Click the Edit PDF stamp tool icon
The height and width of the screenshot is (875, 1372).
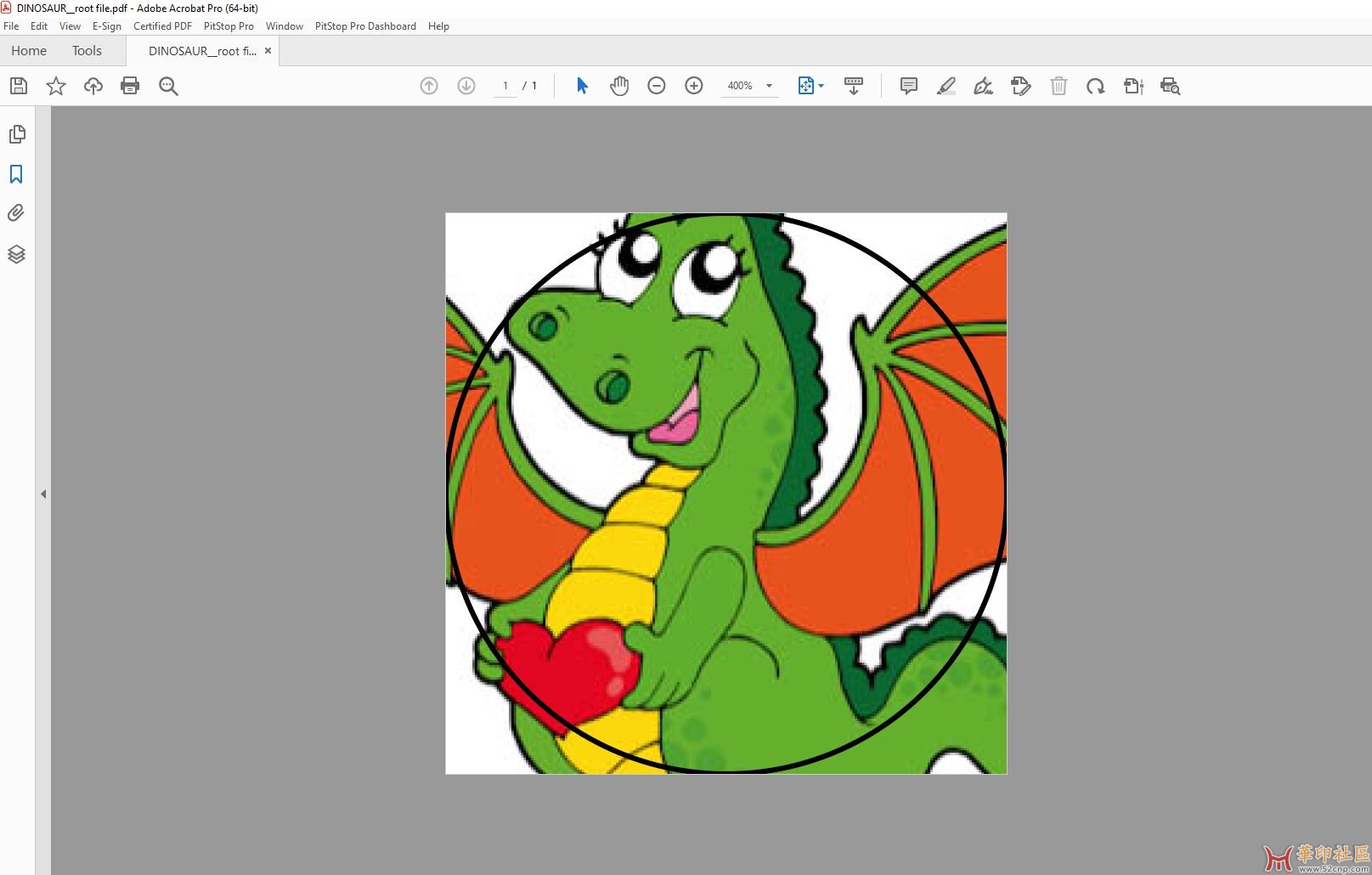1021,86
